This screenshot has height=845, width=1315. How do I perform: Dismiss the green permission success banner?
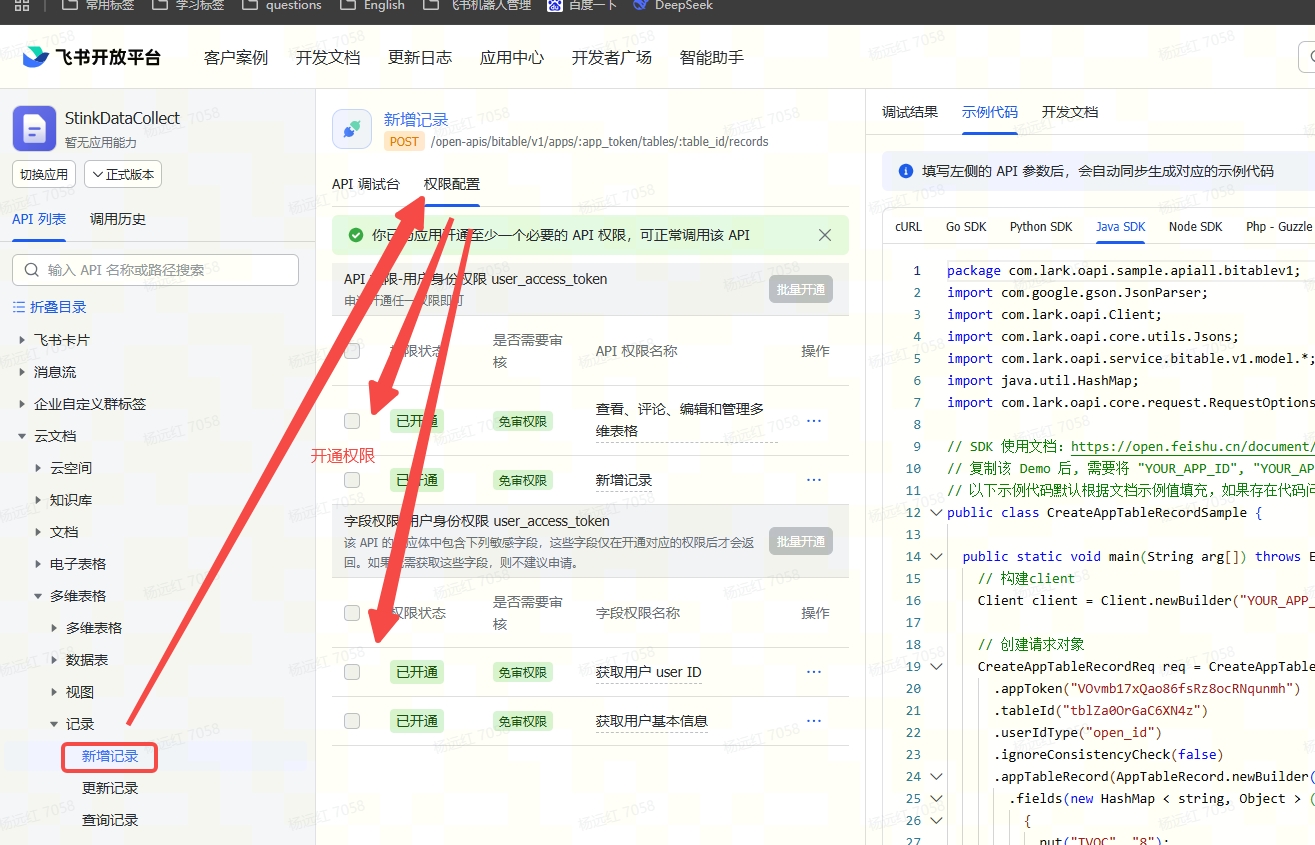825,235
